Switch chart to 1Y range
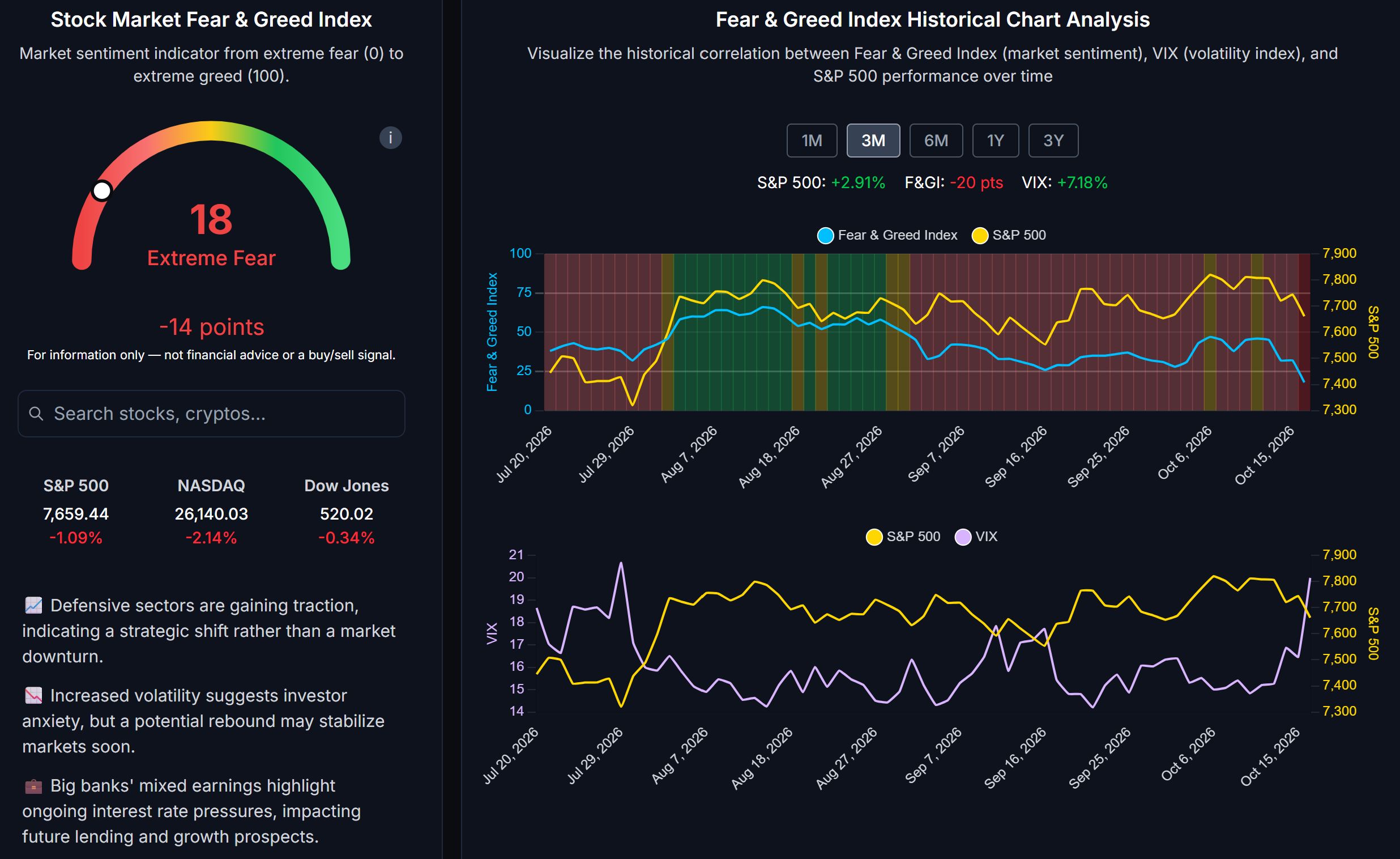This screenshot has height=859, width=1400. pos(995,141)
